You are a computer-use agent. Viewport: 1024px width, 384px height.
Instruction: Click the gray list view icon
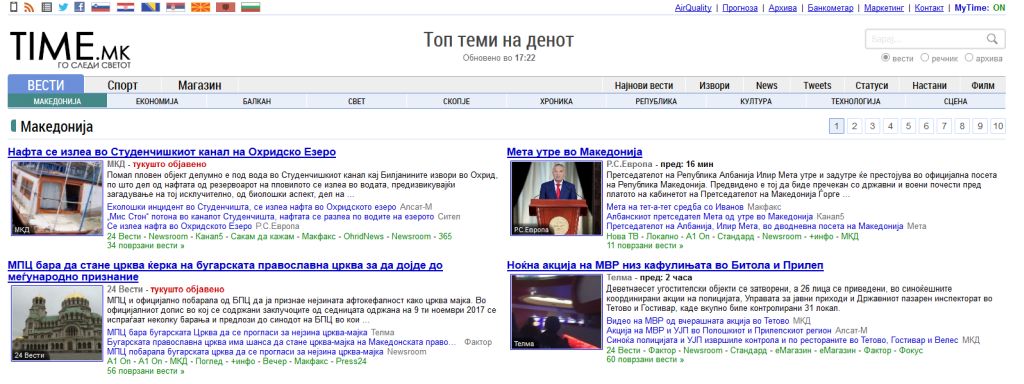(46, 7)
